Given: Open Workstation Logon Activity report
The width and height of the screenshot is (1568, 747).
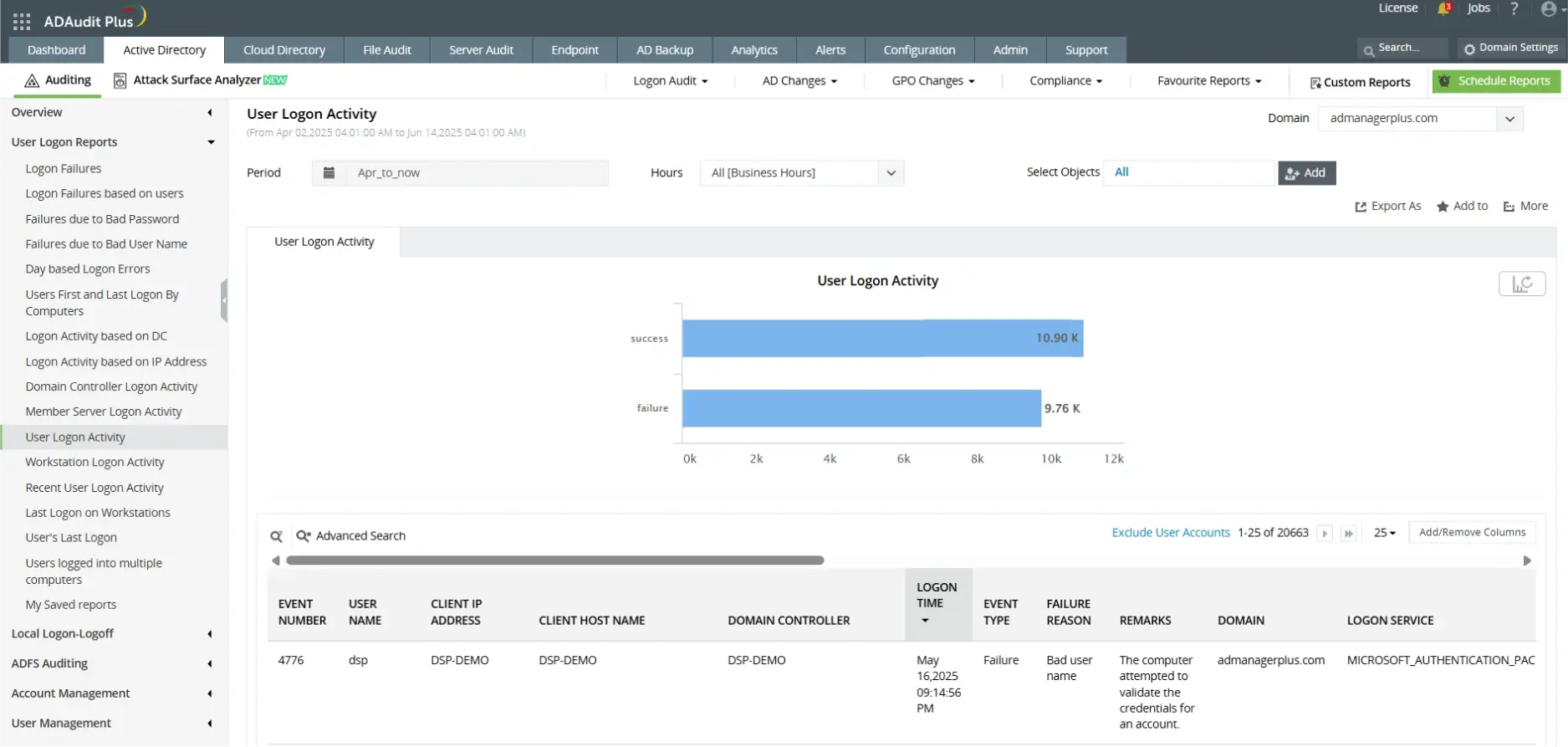Looking at the screenshot, I should pos(94,463).
